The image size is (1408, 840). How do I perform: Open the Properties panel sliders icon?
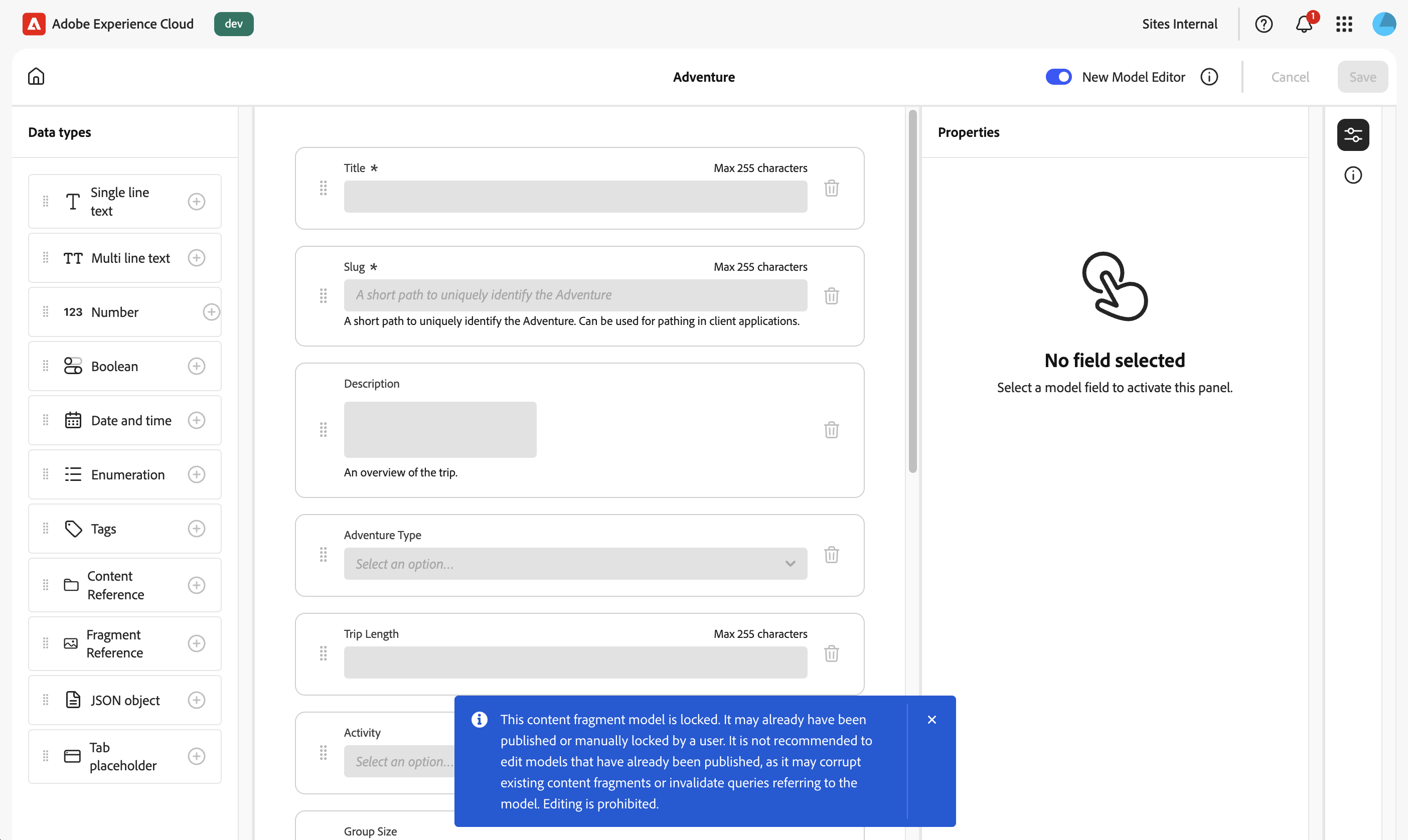coord(1353,135)
